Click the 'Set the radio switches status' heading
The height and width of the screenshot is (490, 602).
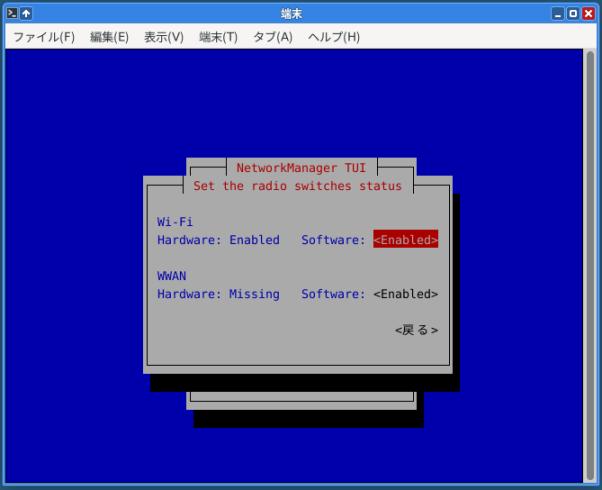298,186
